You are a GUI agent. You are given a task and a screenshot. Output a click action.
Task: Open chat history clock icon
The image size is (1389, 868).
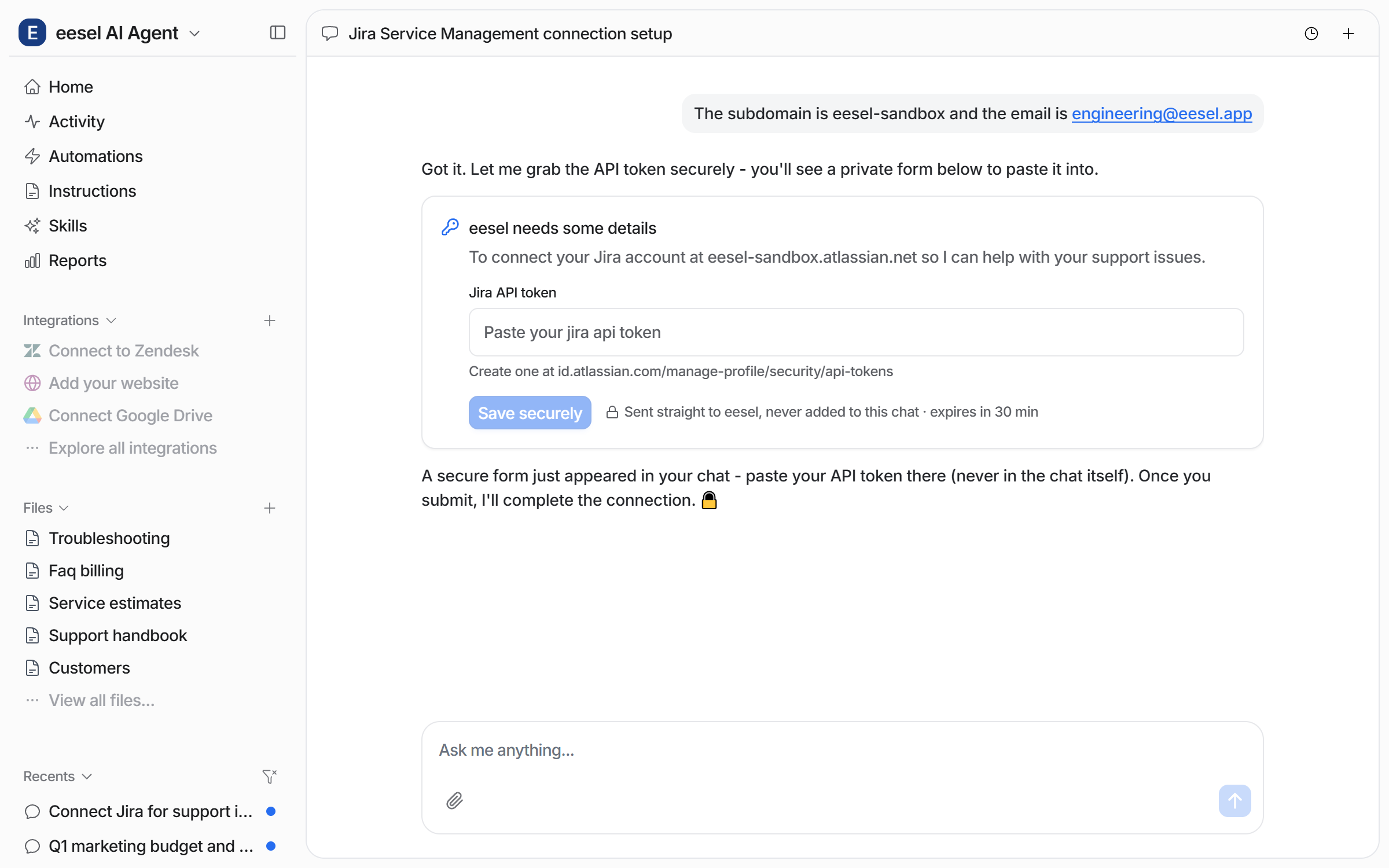tap(1311, 34)
